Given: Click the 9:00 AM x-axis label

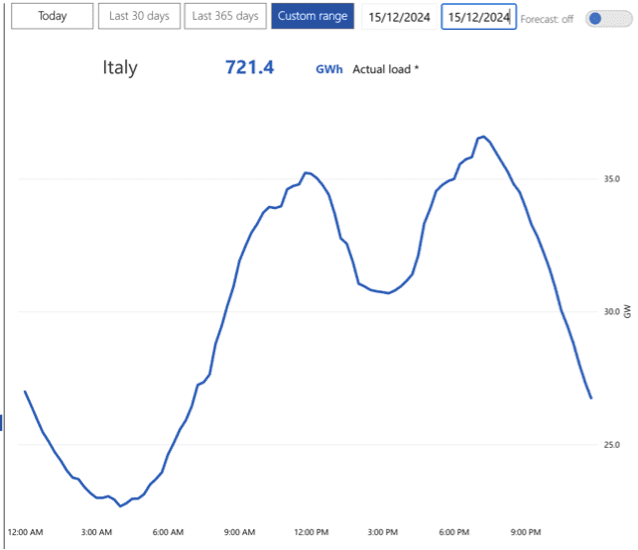Looking at the screenshot, I should [240, 532].
